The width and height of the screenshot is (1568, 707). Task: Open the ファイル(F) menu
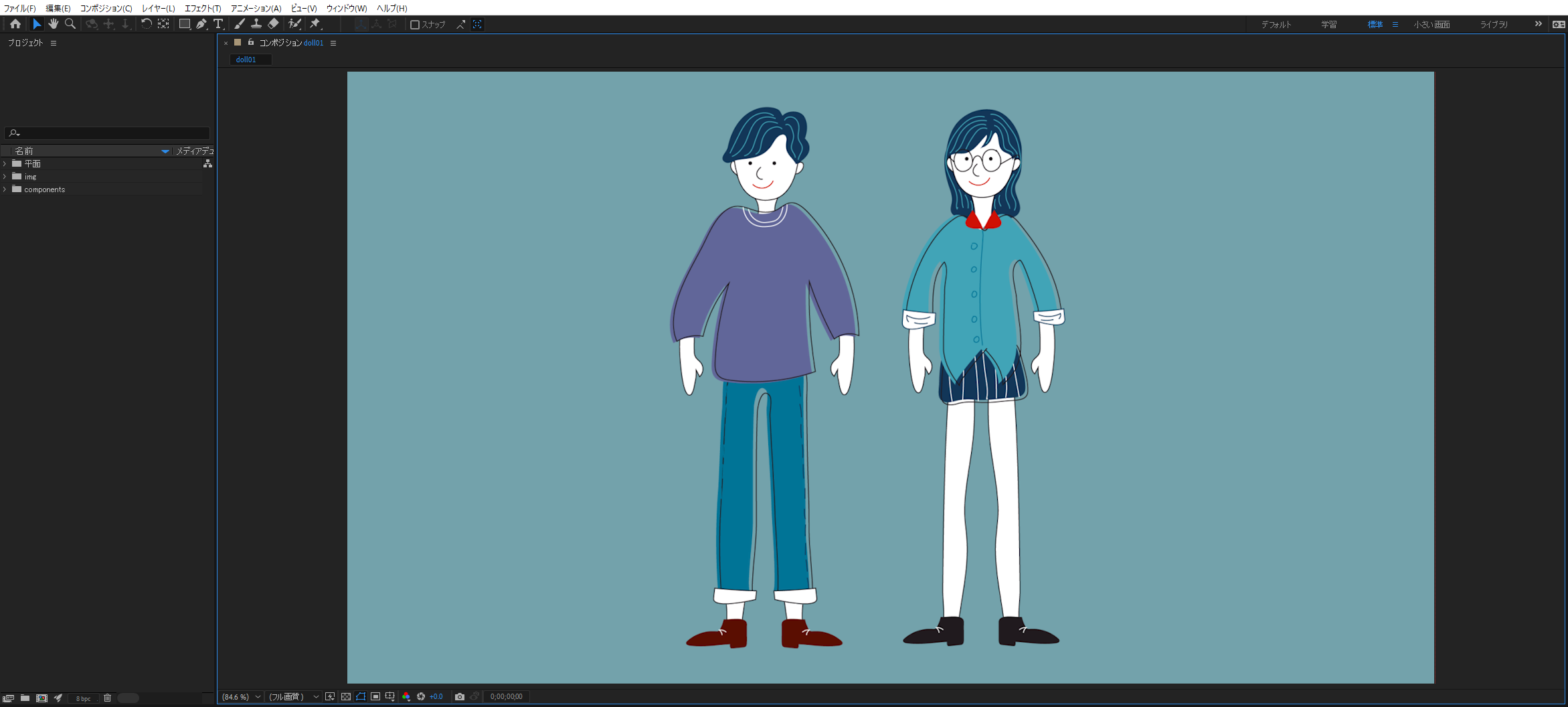[x=19, y=8]
